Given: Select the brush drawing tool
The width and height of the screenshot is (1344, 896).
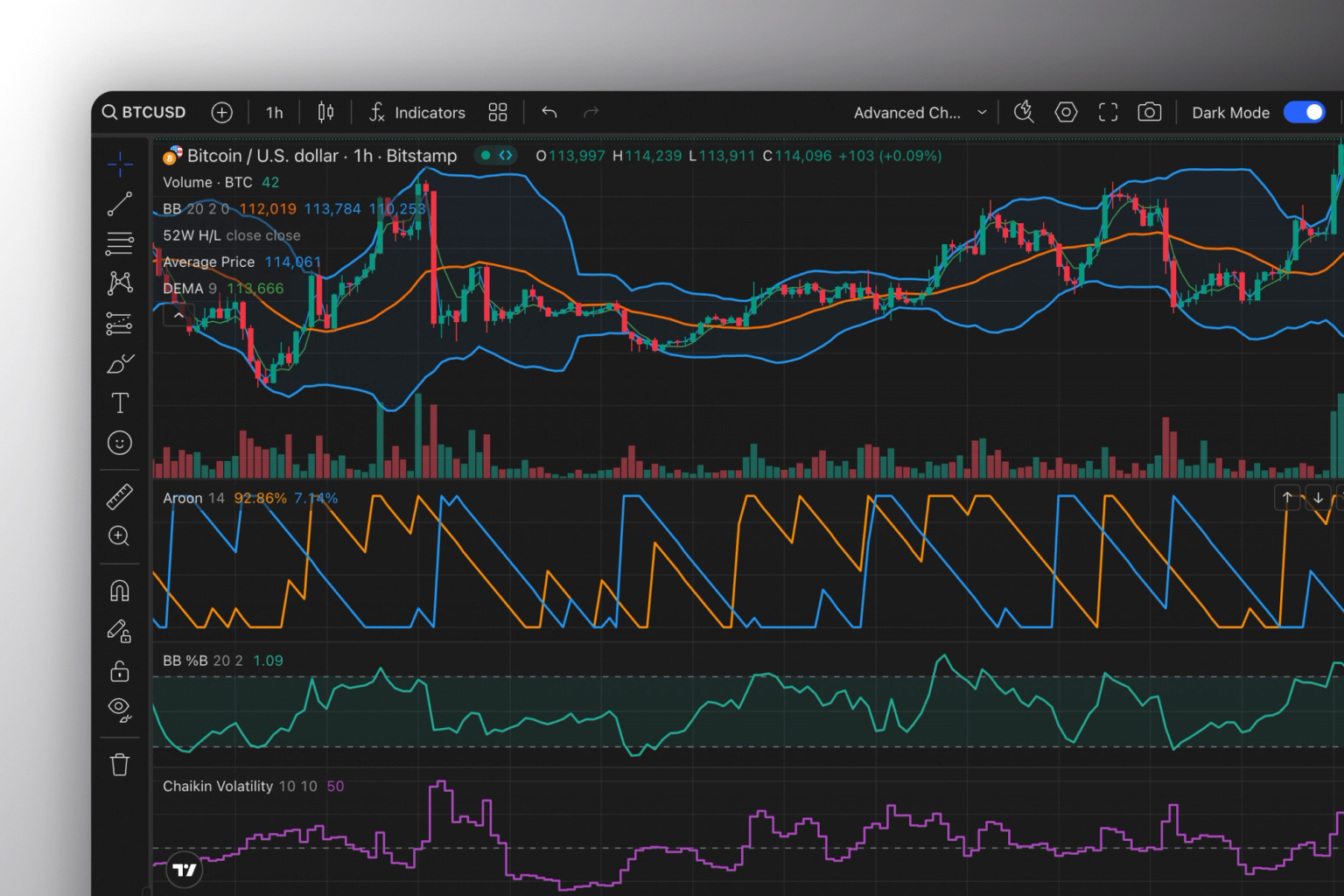Looking at the screenshot, I should coord(120,363).
